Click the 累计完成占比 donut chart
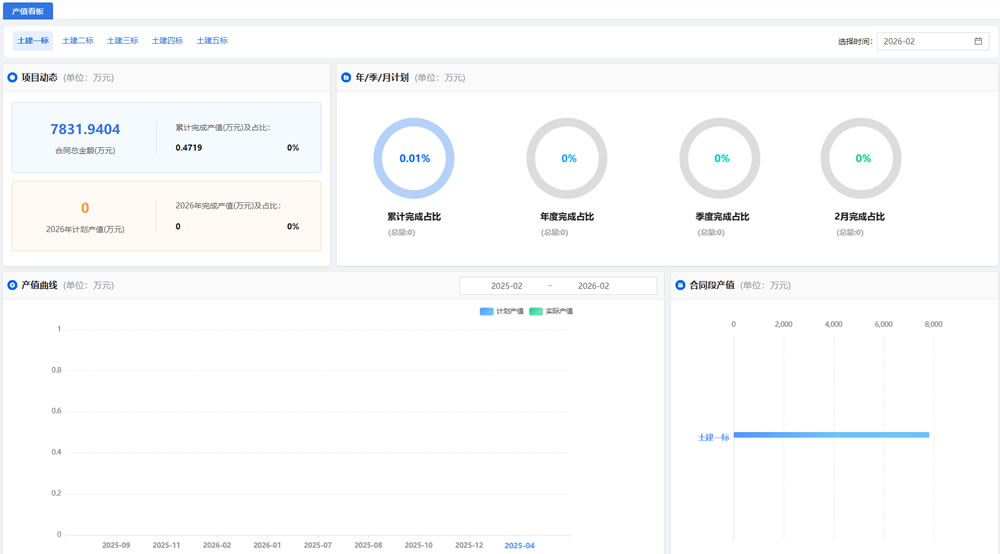Image resolution: width=1000 pixels, height=554 pixels. tap(414, 158)
